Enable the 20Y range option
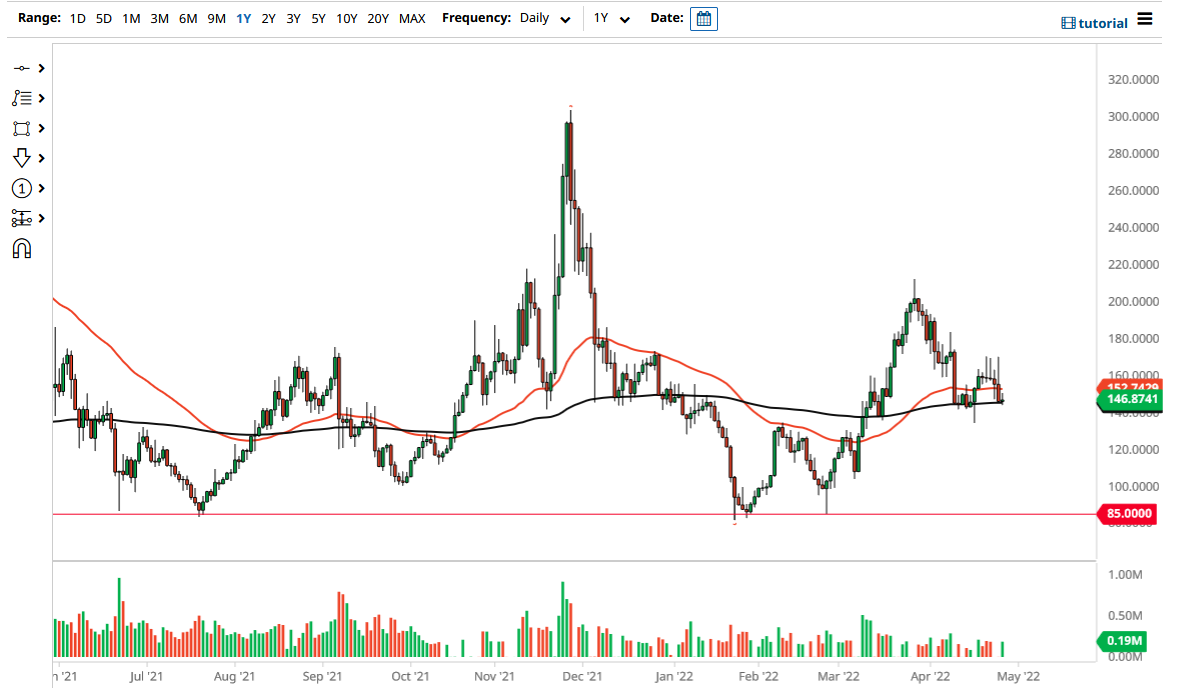The height and width of the screenshot is (693, 1177). [x=377, y=18]
